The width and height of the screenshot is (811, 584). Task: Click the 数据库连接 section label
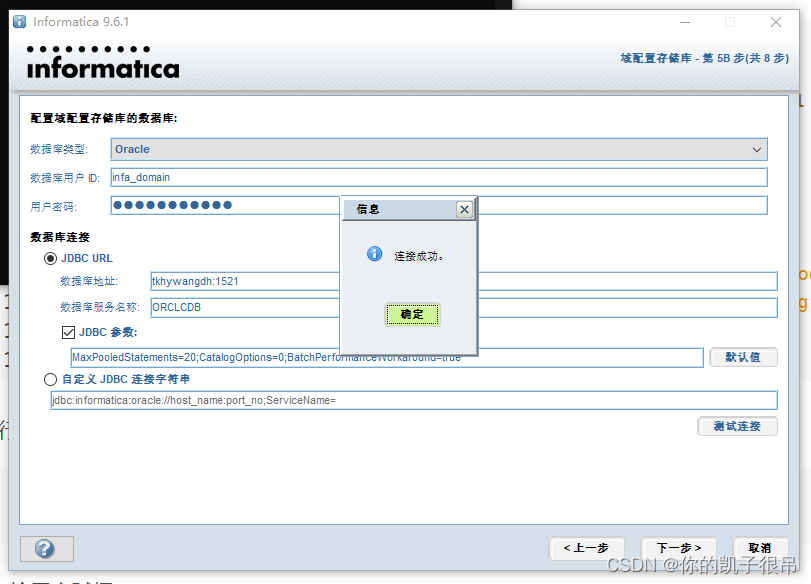[x=60, y=237]
